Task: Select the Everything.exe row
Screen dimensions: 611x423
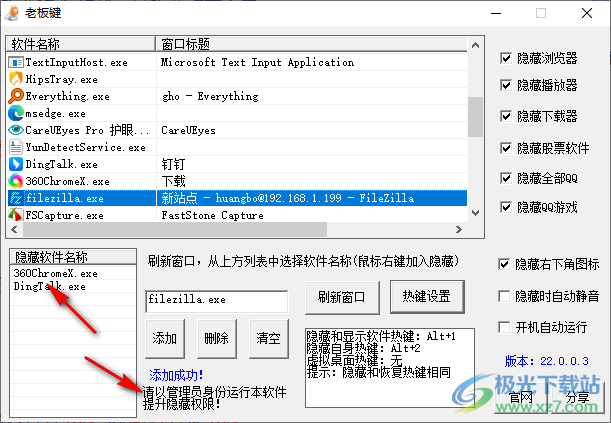Action: [x=237, y=96]
